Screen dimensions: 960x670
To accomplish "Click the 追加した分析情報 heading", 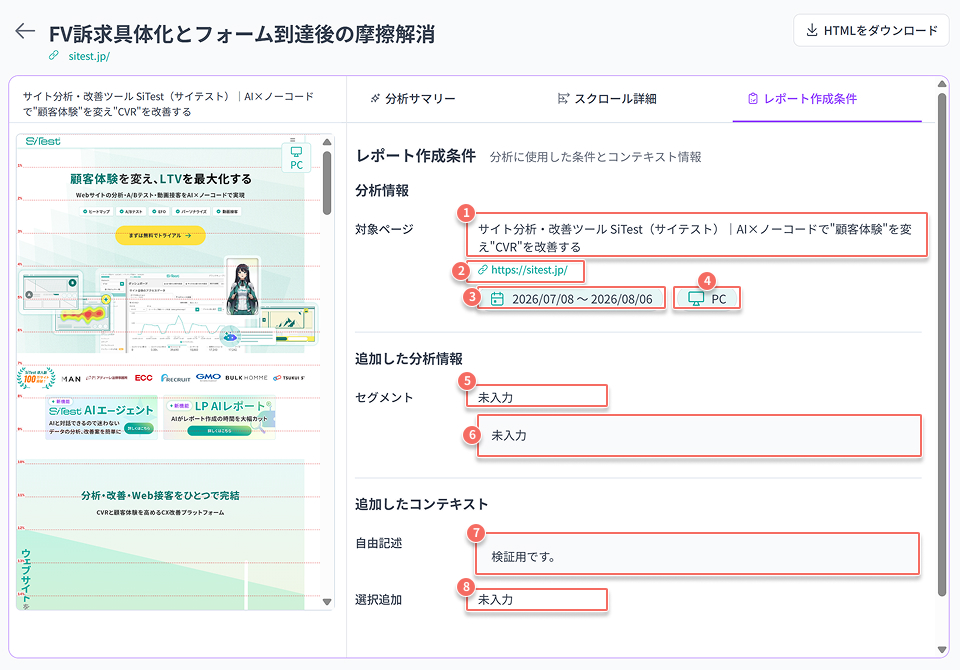I will click(408, 359).
